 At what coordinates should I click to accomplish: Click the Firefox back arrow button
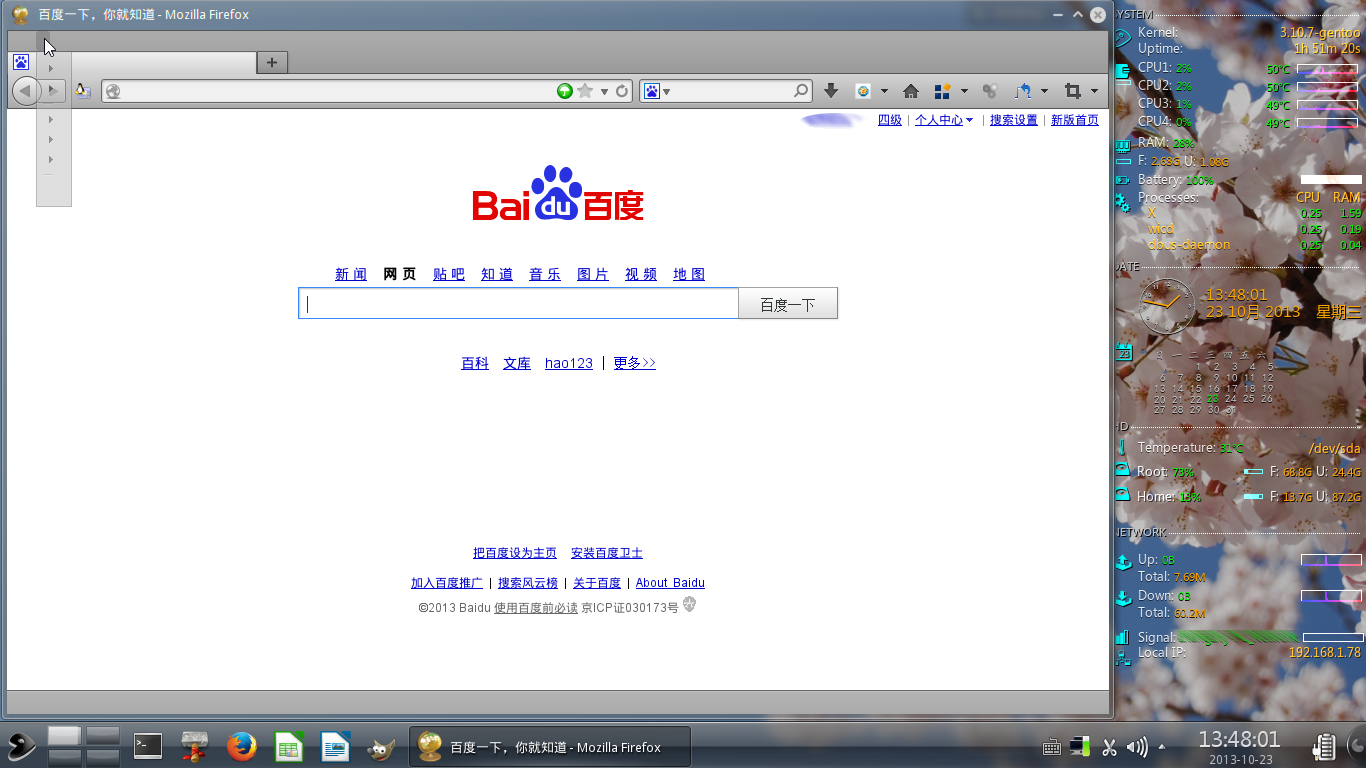[25, 91]
